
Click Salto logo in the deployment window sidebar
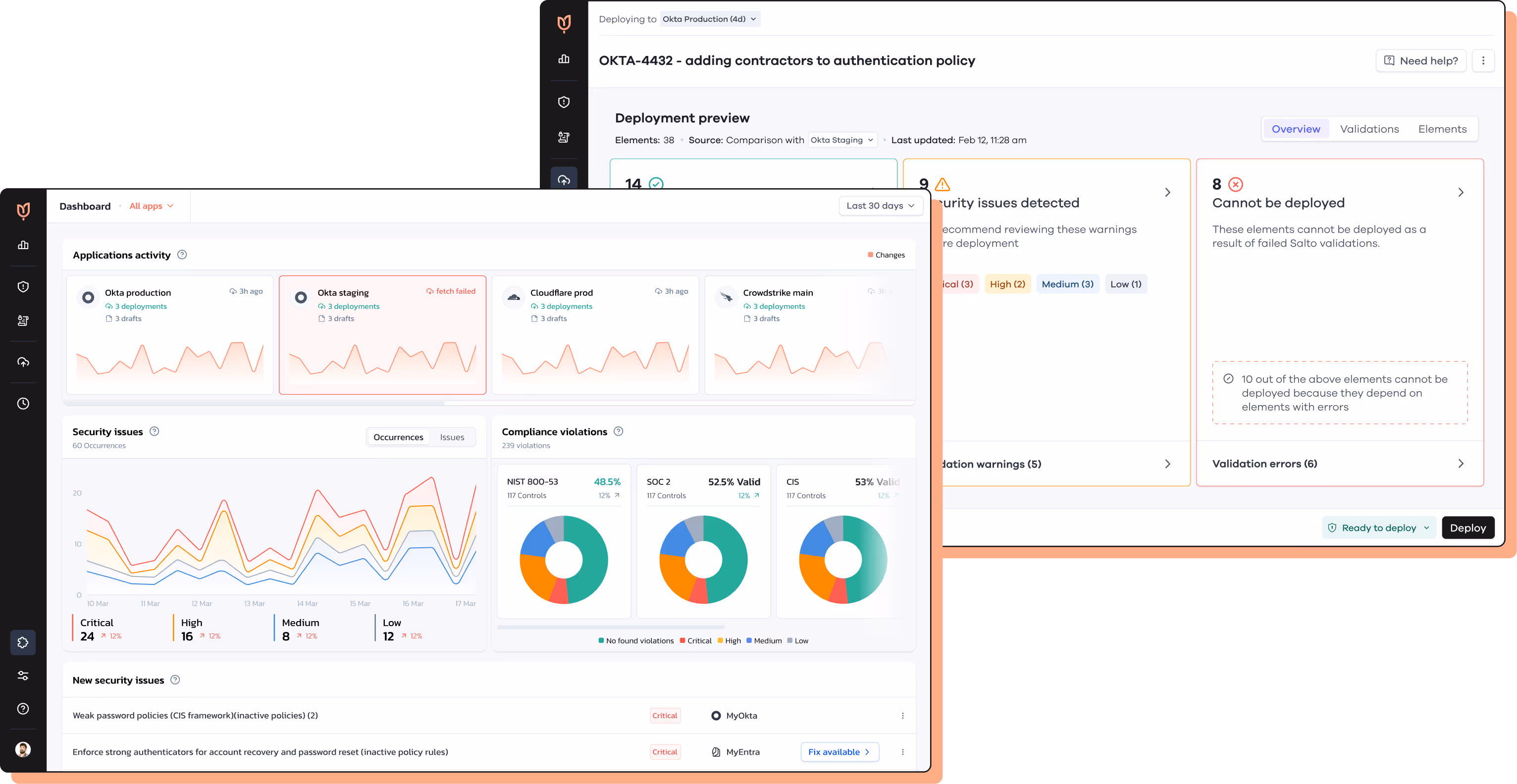(x=564, y=24)
